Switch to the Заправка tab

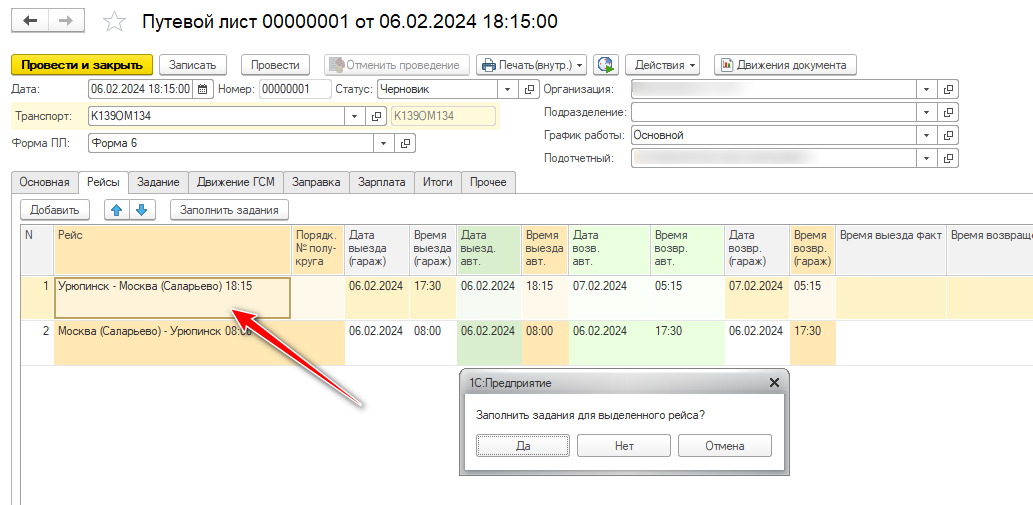click(317, 182)
